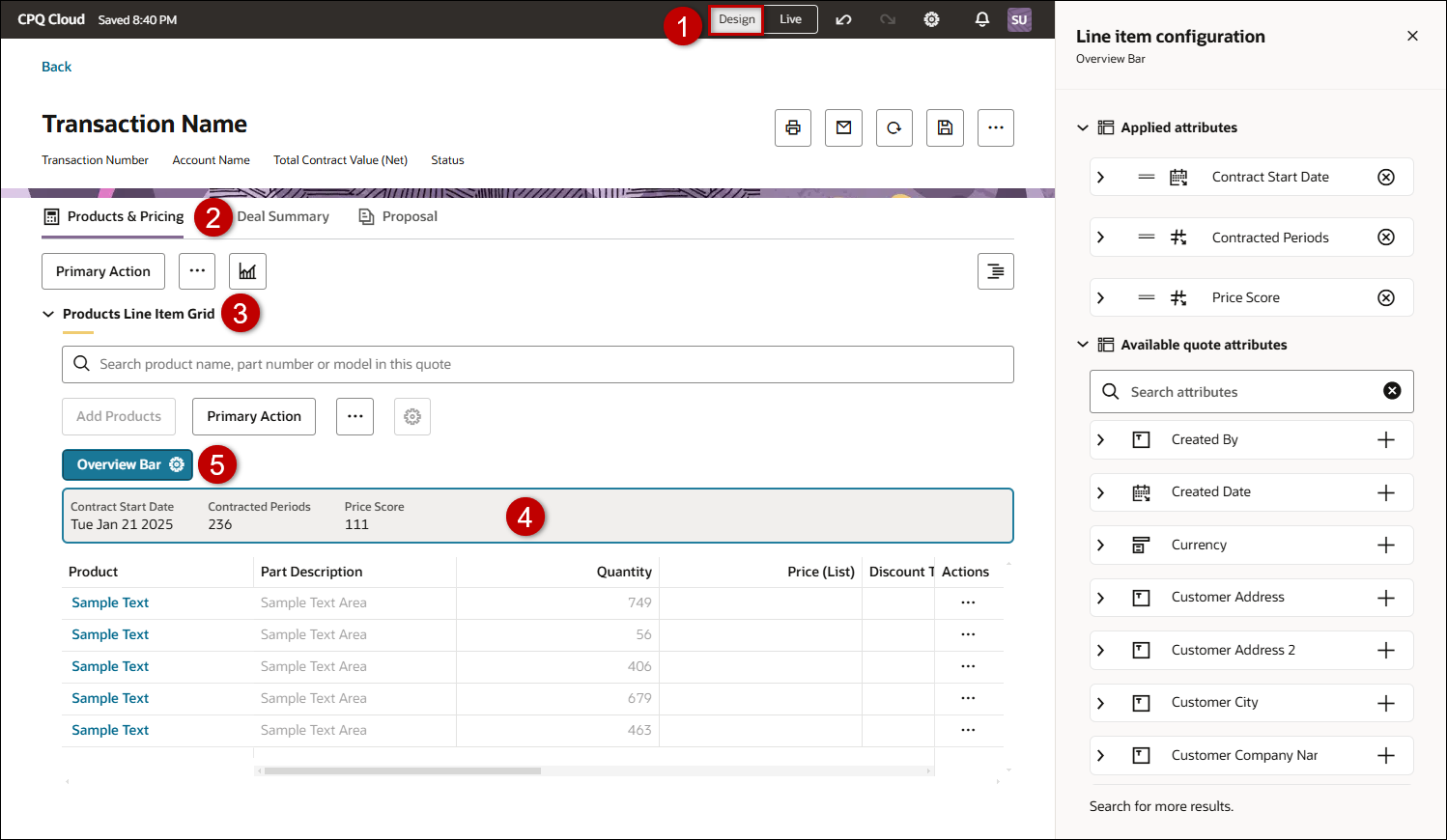Select the Deal Summary tab
The image size is (1447, 840).
point(283,216)
